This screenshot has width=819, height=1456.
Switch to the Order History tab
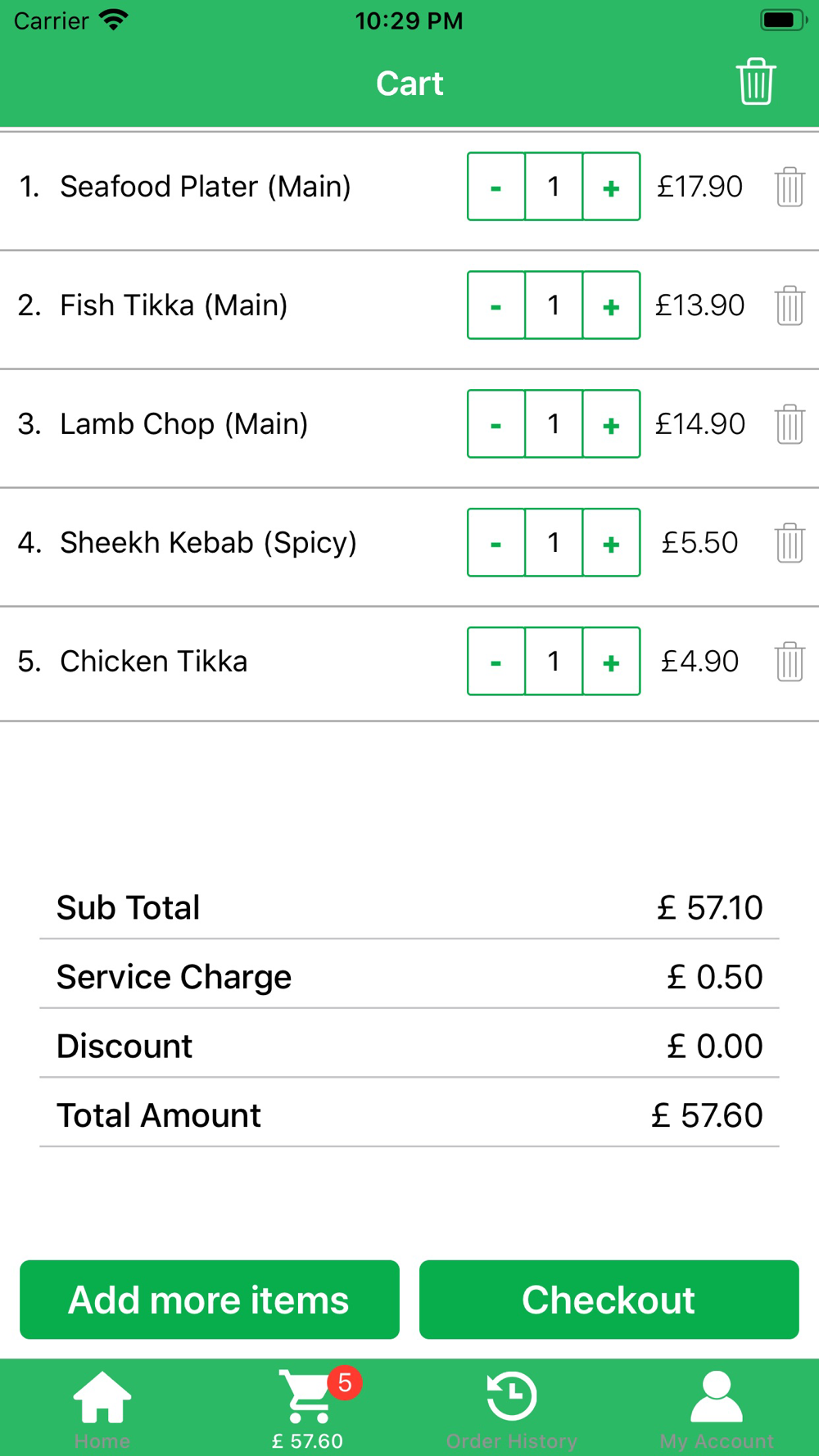tap(512, 1408)
